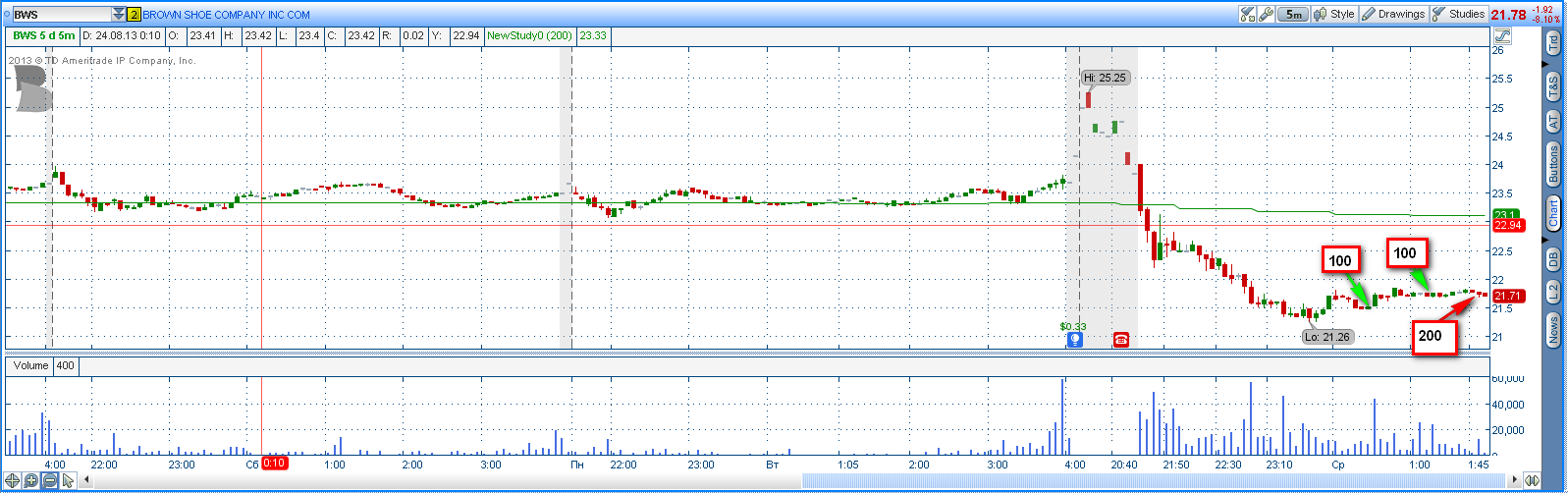This screenshot has width=1568, height=493.
Task: Click the red earnings phone icon
Action: pyautogui.click(x=1121, y=339)
